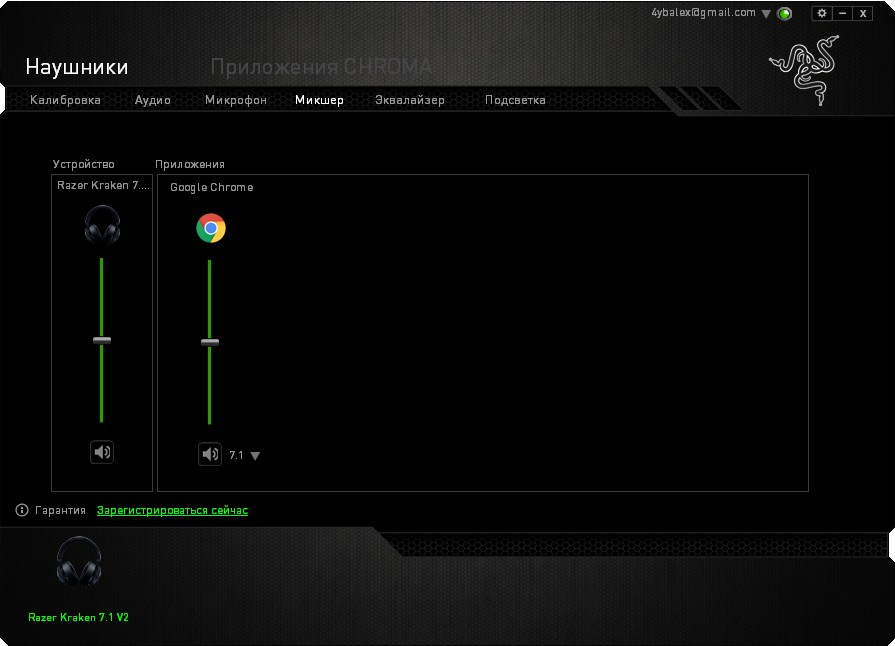The width and height of the screenshot is (895, 646).
Task: Click the Зарегистрироваться сейчас link
Action: [x=172, y=510]
